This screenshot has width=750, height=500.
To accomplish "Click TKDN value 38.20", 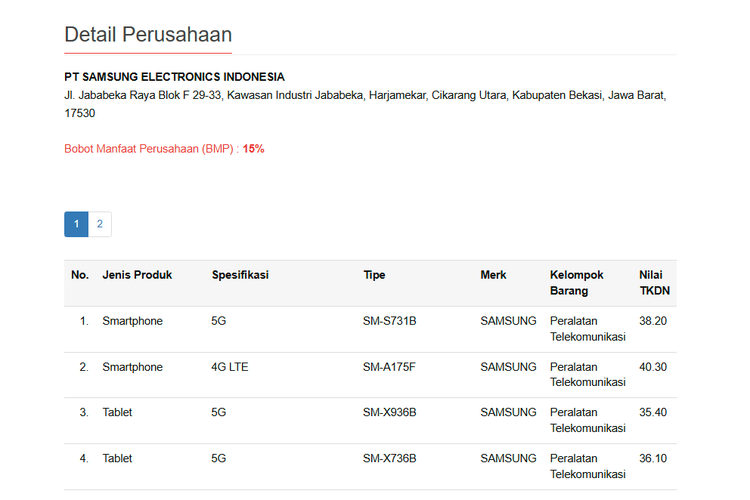I will click(653, 321).
